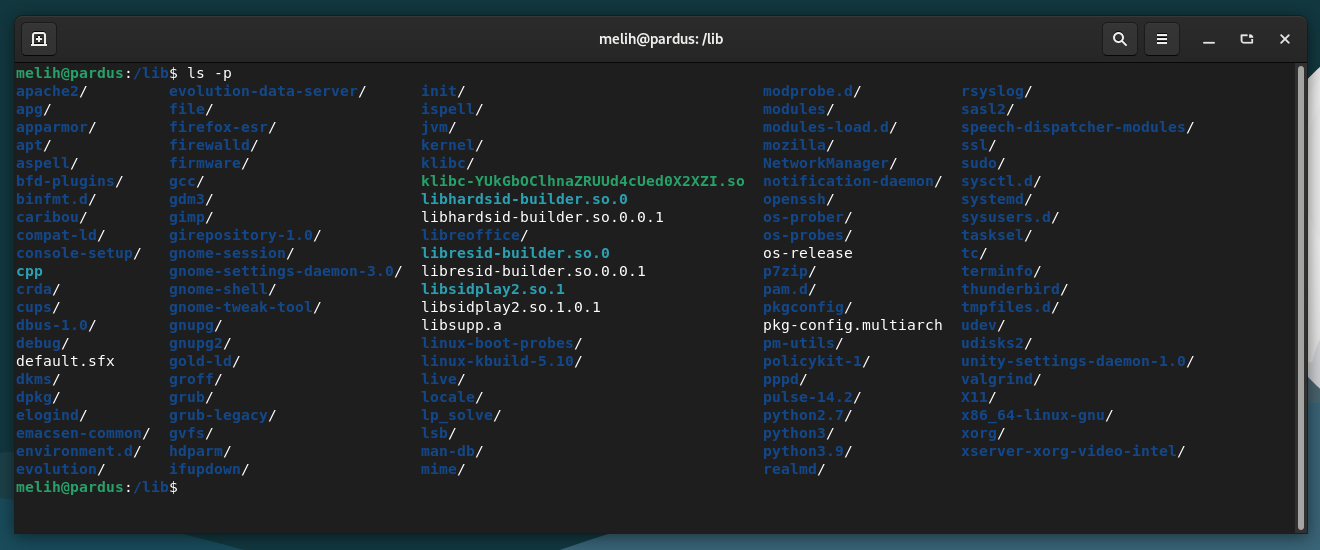Screen dimensions: 1320x550
Task: Click the 'systemd/' entry
Action: (997, 199)
